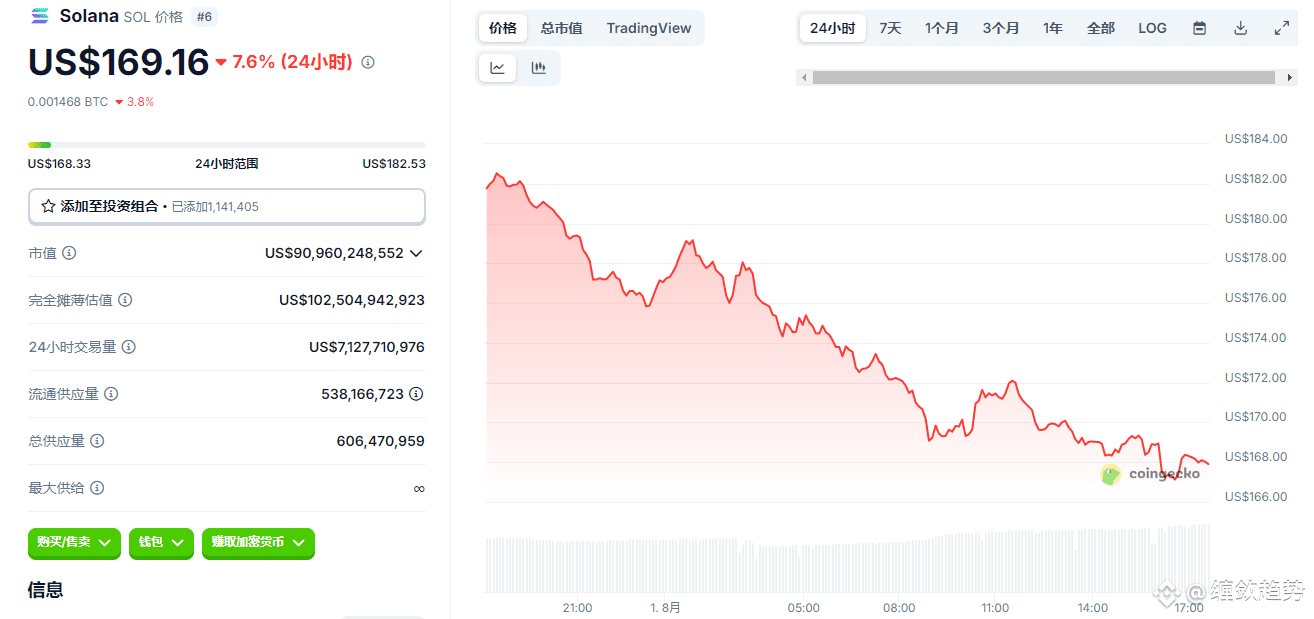Click US$168.33 range low value
The image size is (1314, 619).
coord(59,164)
